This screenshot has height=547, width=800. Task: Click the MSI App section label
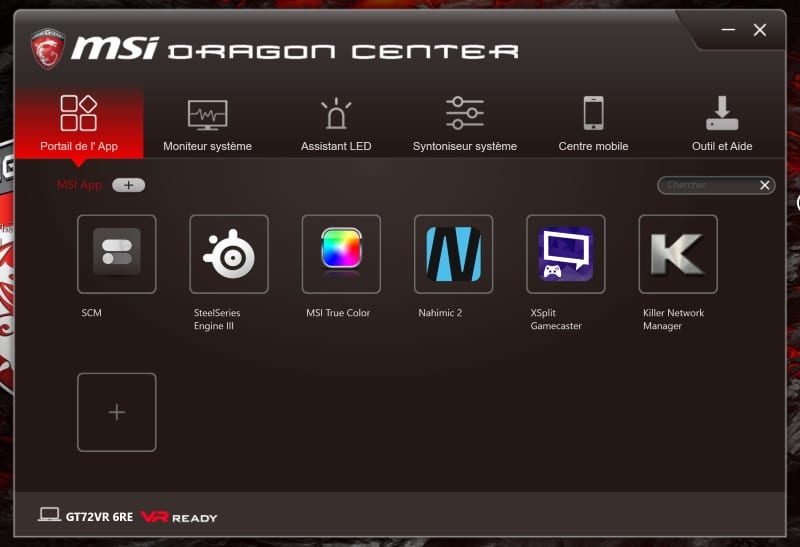pyautogui.click(x=80, y=185)
